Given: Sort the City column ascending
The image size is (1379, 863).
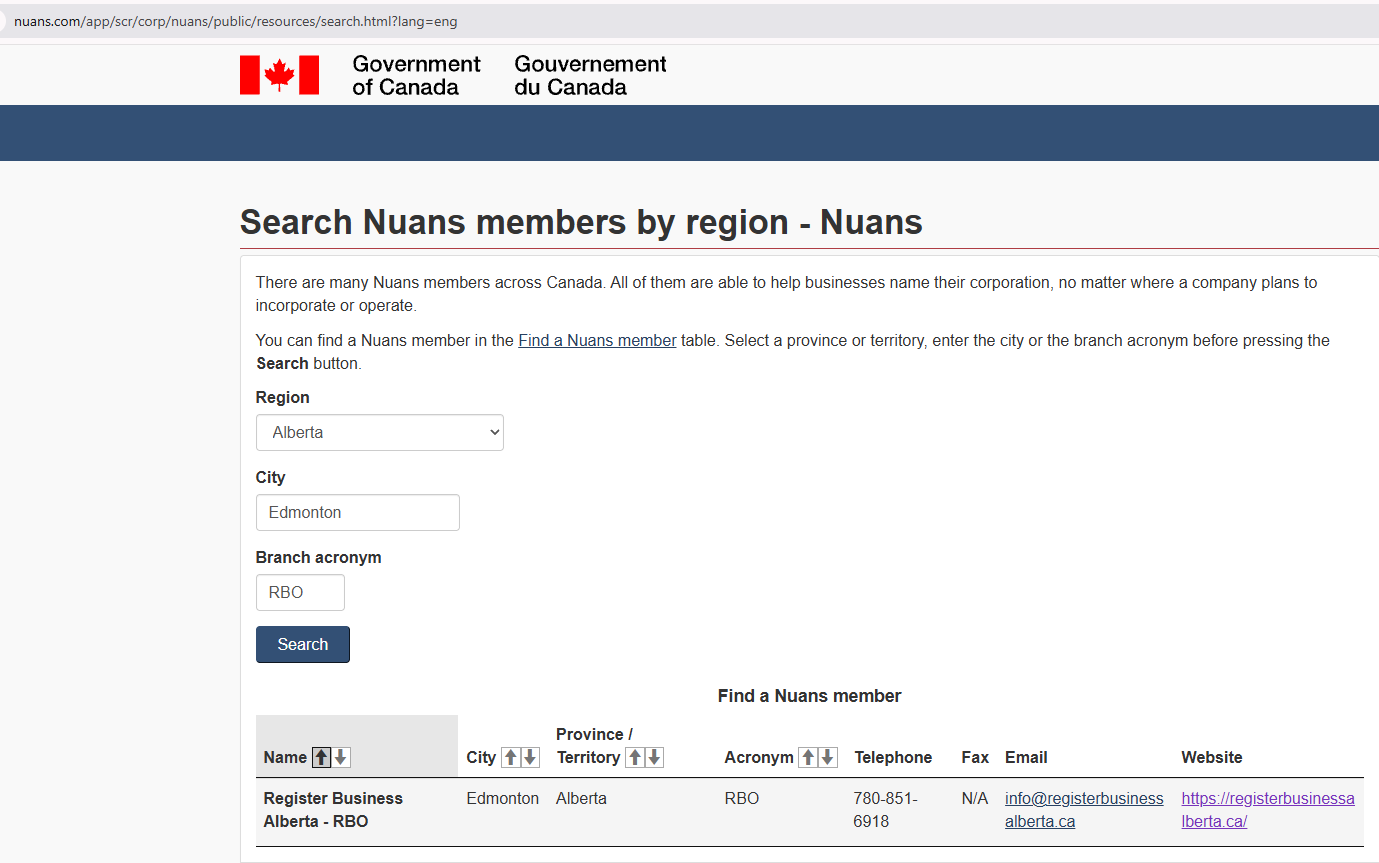Looking at the screenshot, I should click(509, 757).
